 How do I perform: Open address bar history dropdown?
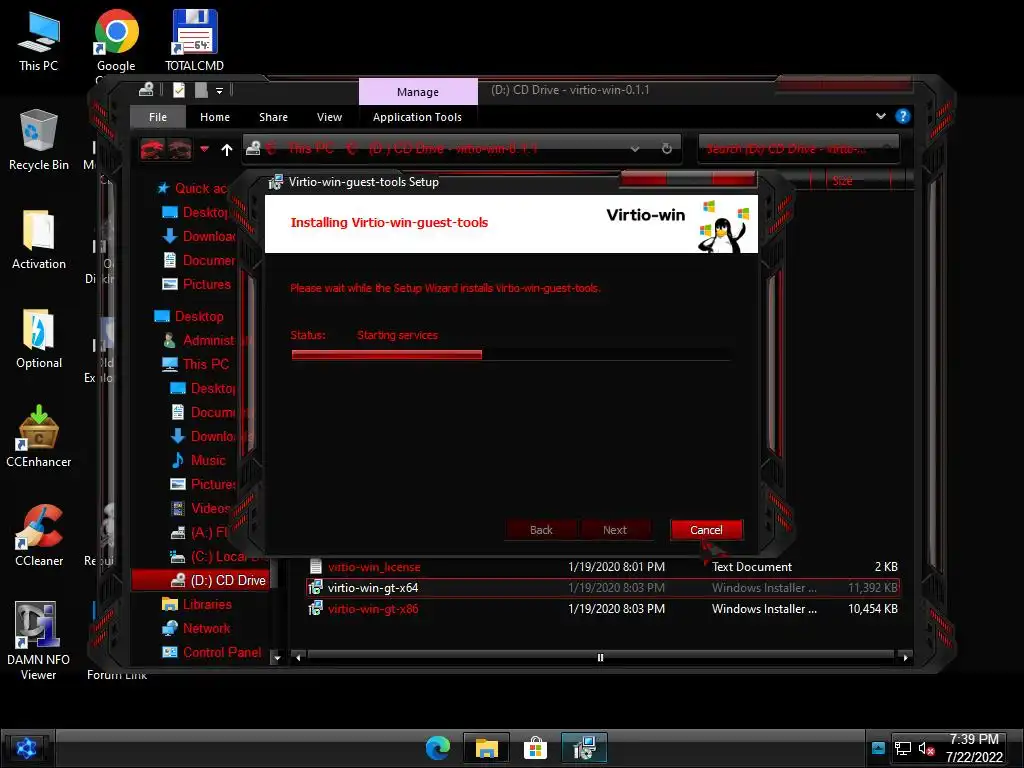pyautogui.click(x=635, y=149)
